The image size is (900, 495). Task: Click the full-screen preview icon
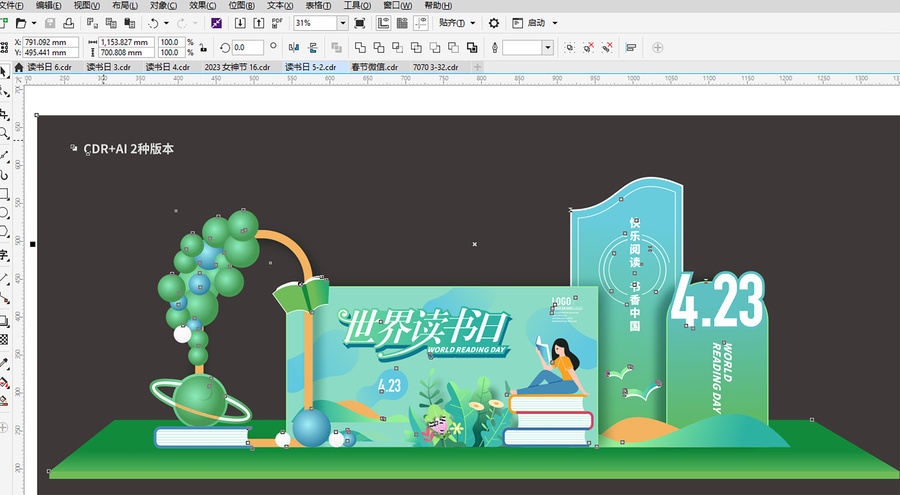[360, 23]
